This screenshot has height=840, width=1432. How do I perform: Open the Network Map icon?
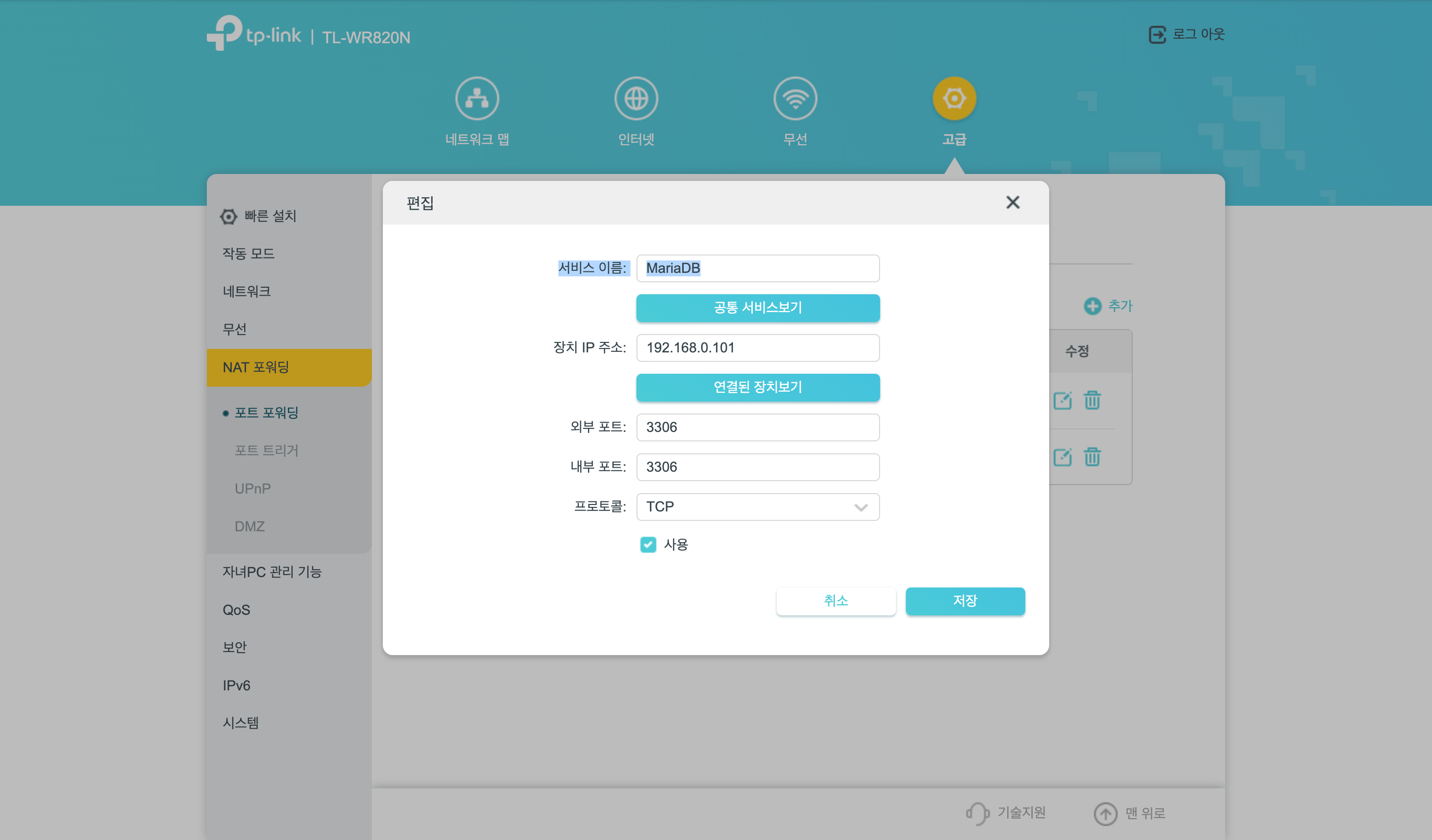click(477, 99)
